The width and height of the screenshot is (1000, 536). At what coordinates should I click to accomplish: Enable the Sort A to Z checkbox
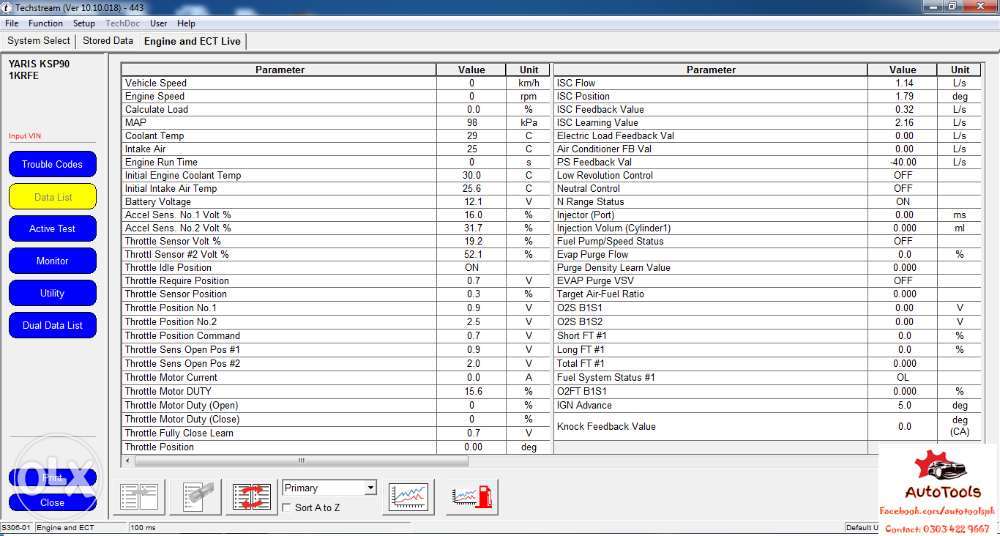[x=287, y=508]
